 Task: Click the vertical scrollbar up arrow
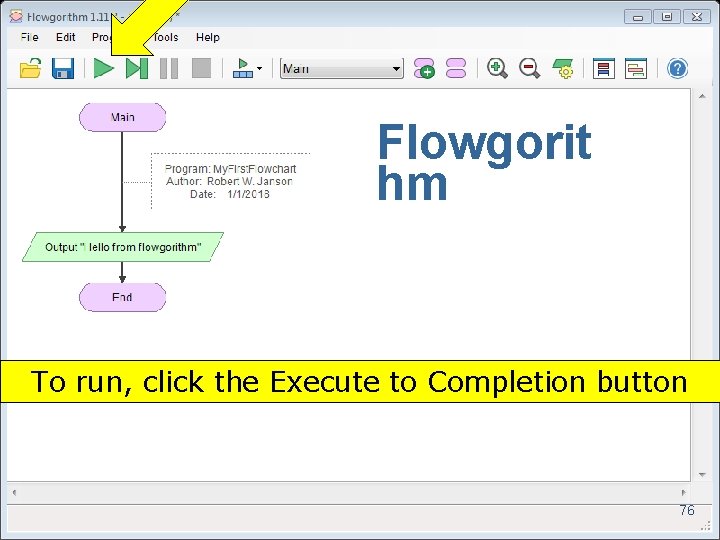(x=702, y=96)
